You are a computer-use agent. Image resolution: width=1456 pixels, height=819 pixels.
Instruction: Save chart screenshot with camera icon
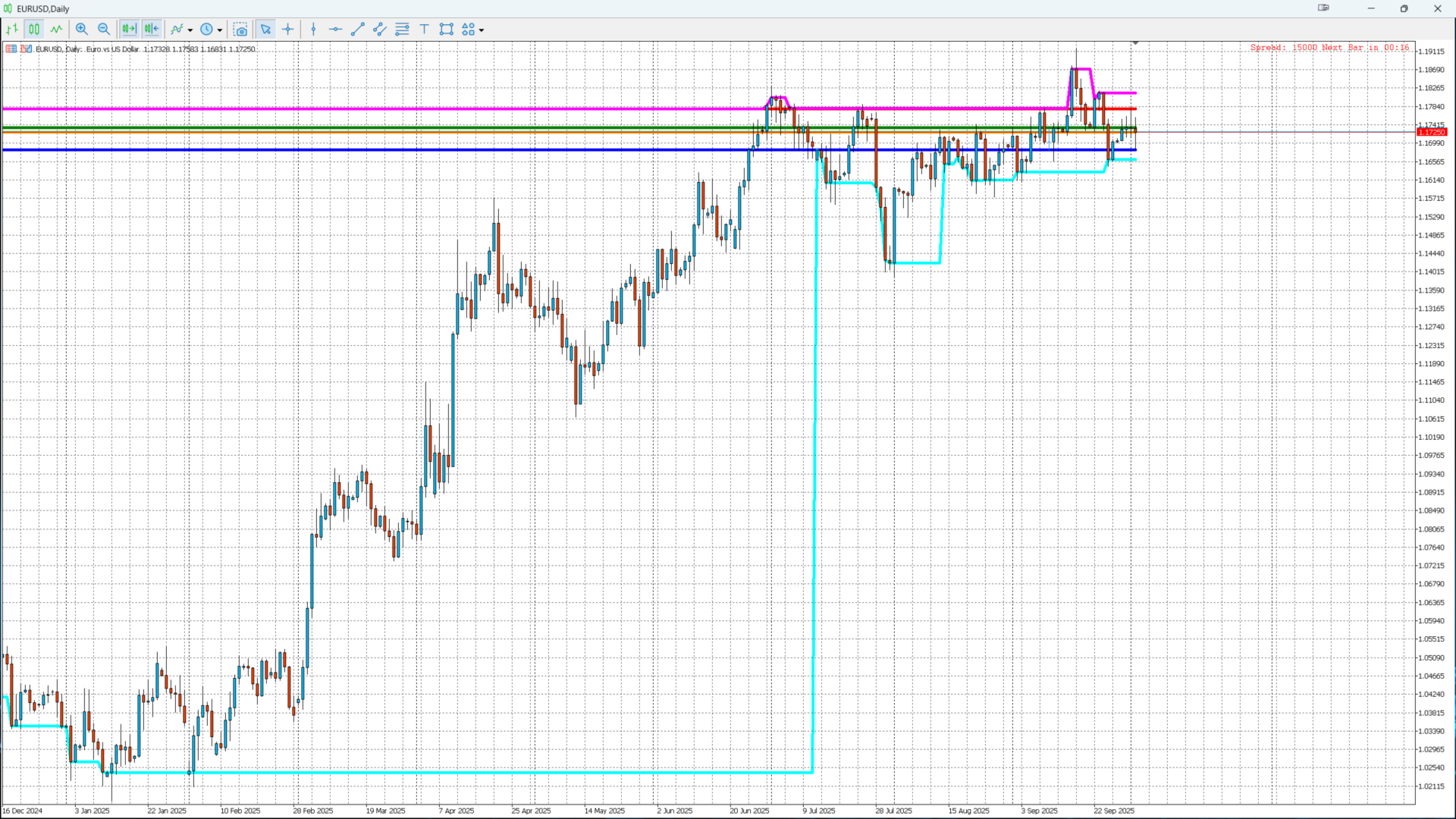pos(240,30)
